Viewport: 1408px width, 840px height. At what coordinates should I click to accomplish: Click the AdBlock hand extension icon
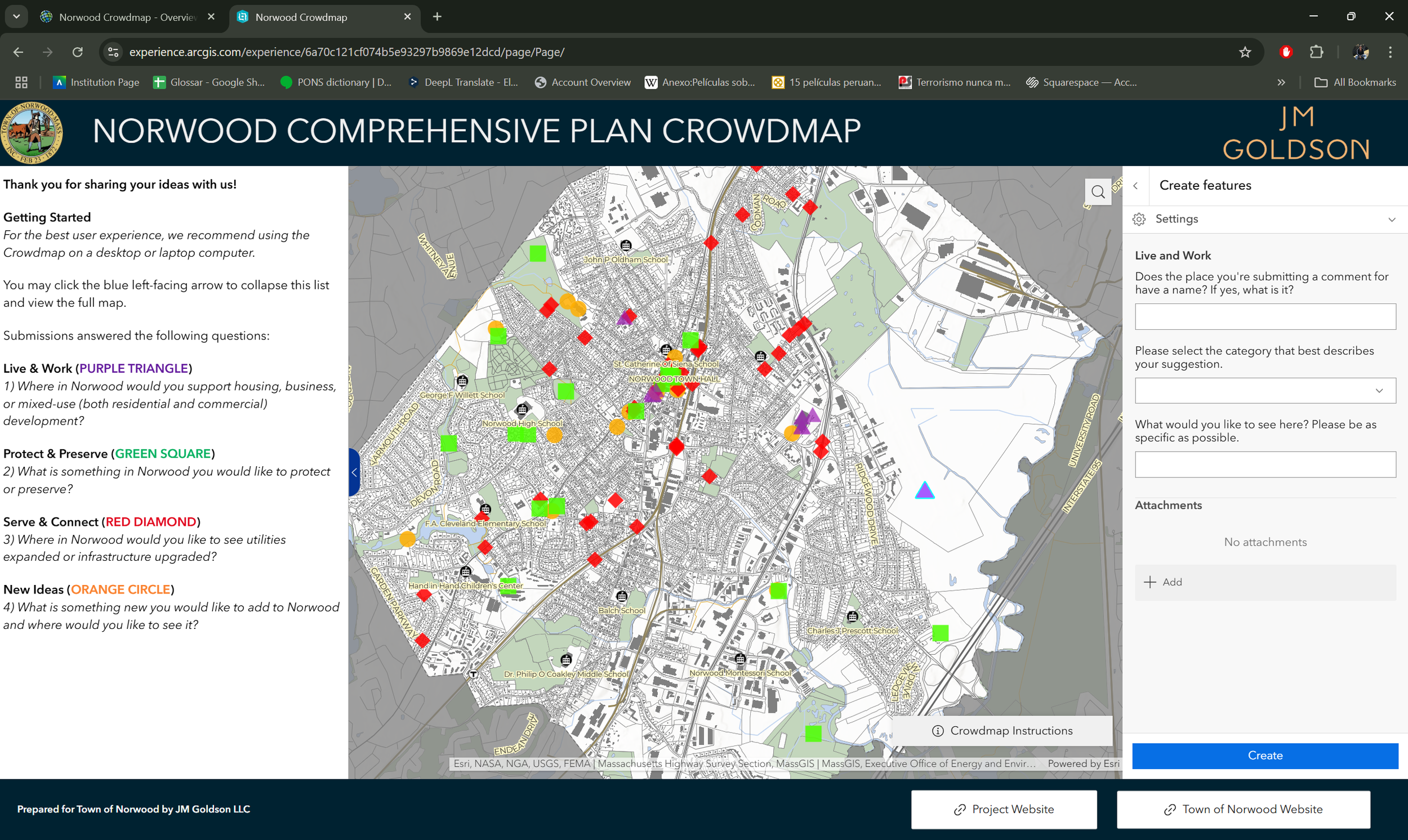point(1286,52)
